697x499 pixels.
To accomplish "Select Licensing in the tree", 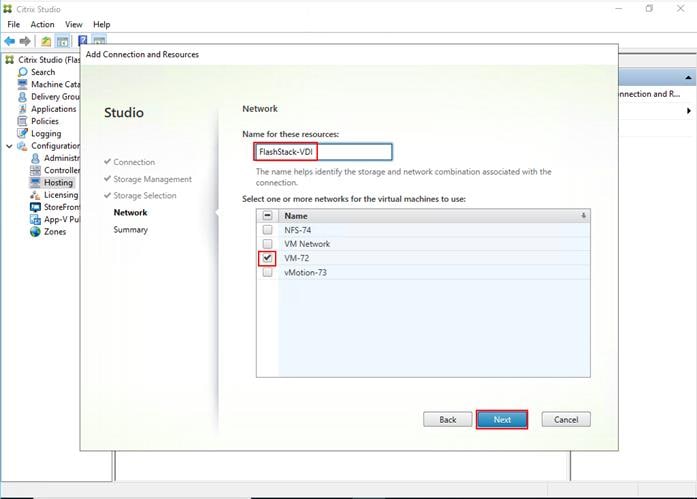I will click(61, 195).
